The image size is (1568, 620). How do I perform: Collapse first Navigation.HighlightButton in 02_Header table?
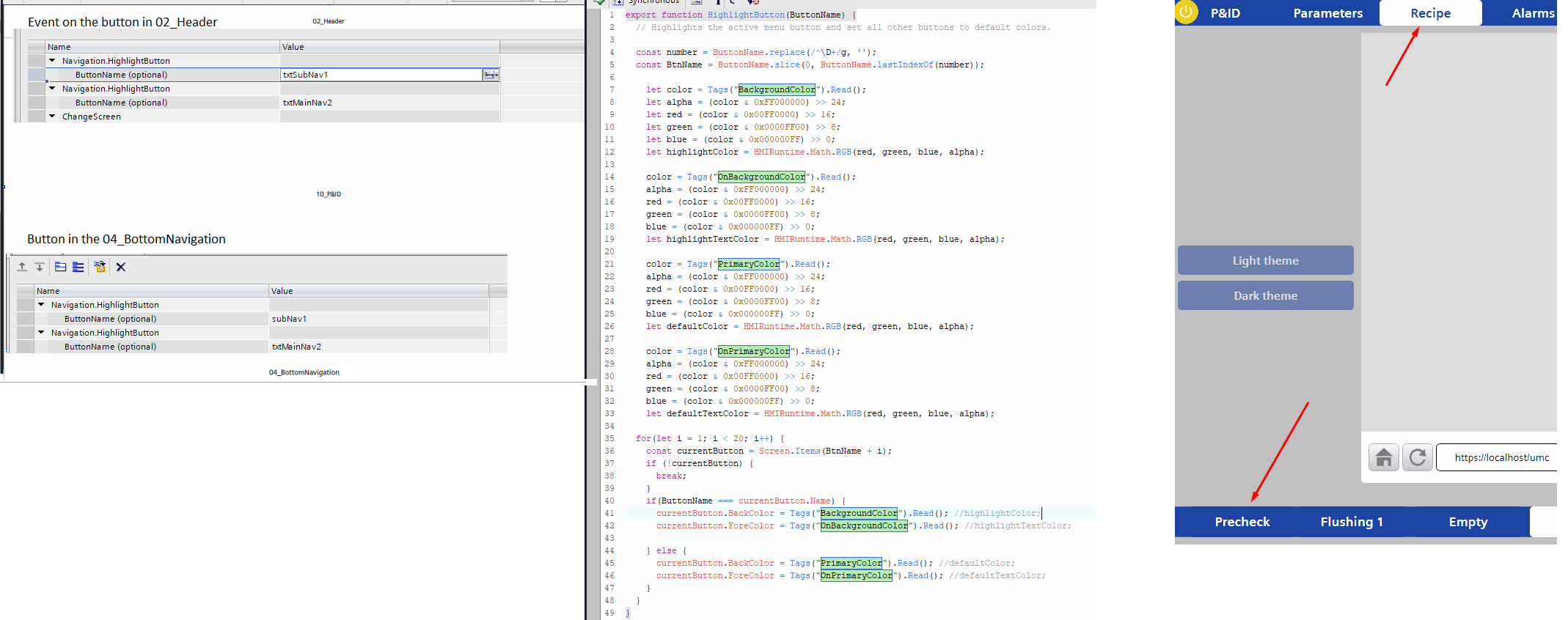point(52,61)
